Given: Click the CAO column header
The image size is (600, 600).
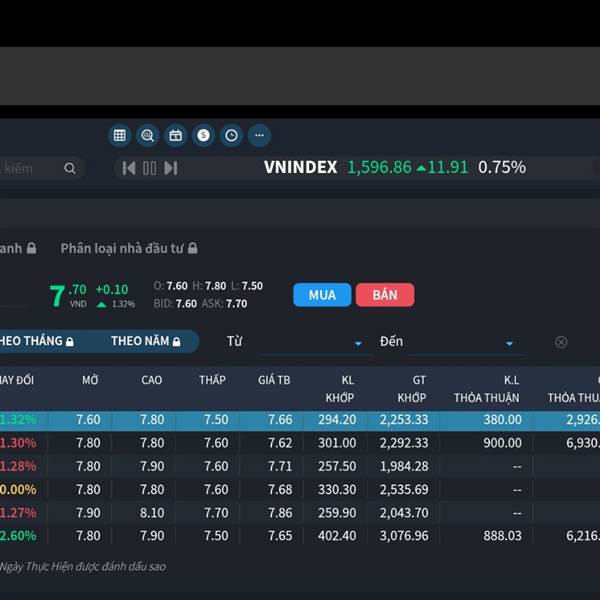Looking at the screenshot, I should coord(152,380).
